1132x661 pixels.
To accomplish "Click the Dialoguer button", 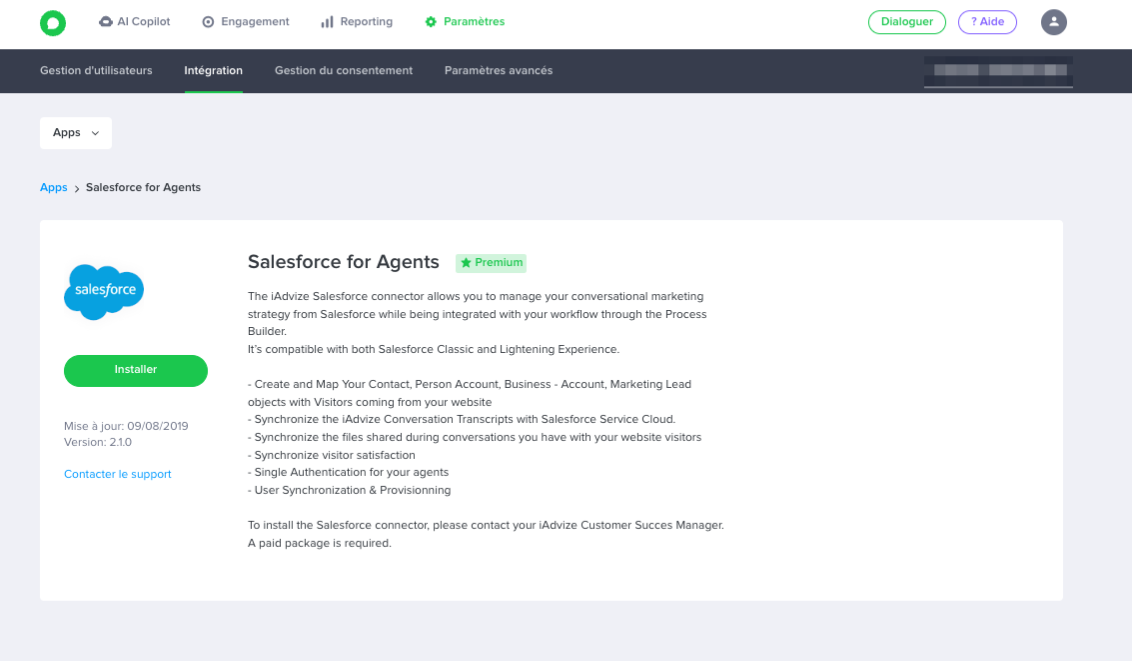I will click(907, 22).
